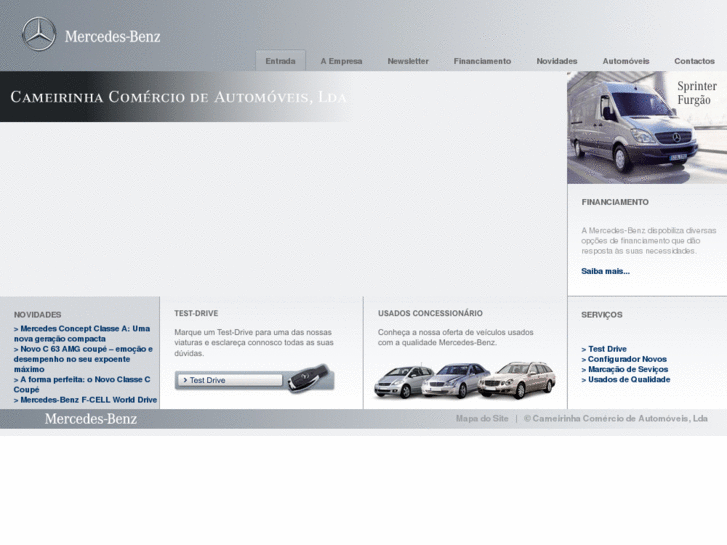Click the NOVIDADES heading
This screenshot has height=545, width=727.
click(38, 315)
